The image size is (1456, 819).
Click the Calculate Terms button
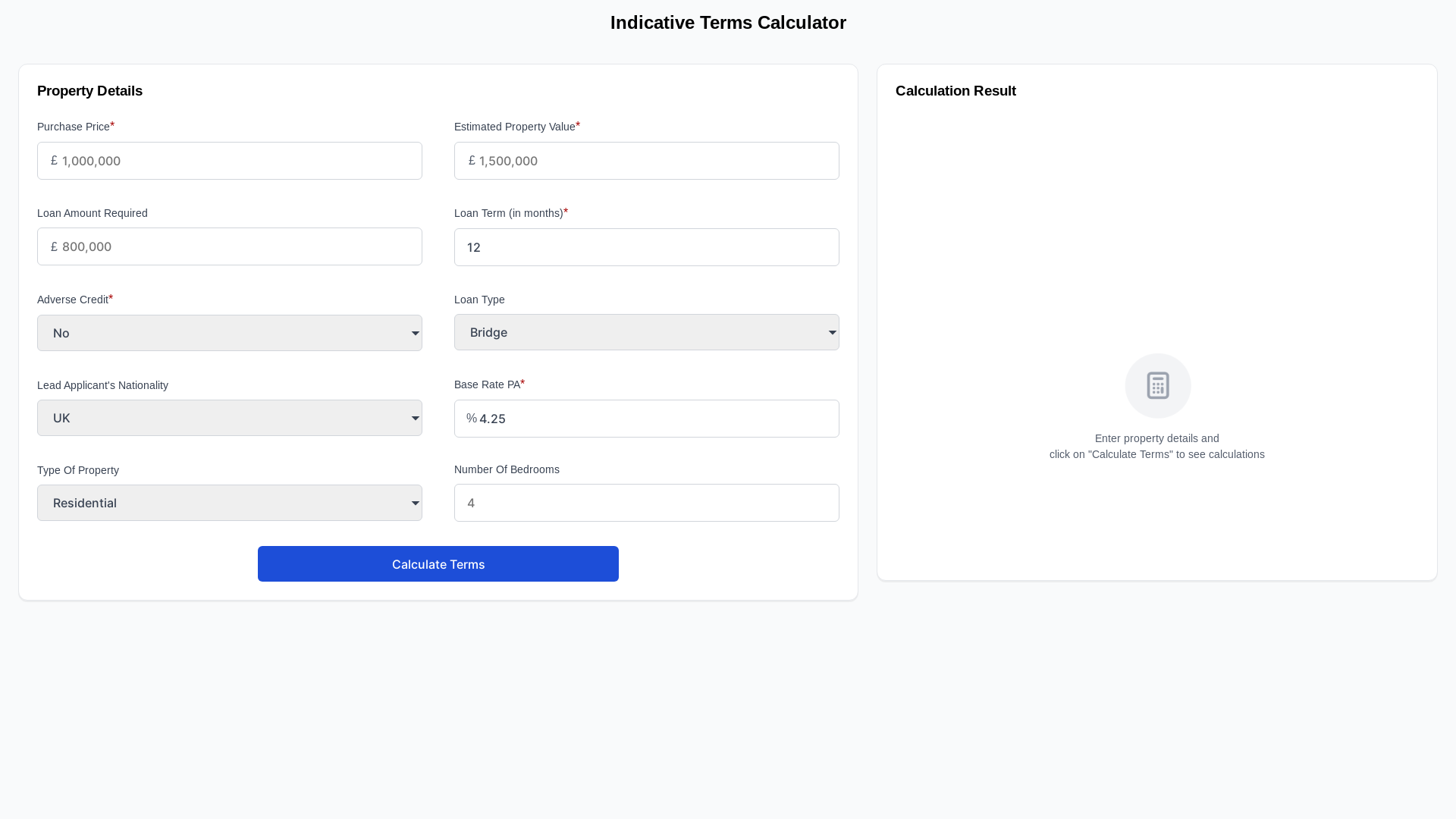pyautogui.click(x=438, y=564)
